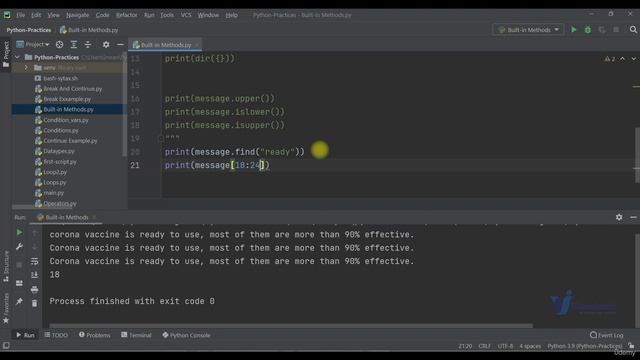Image resolution: width=640 pixels, height=360 pixels.
Task: Go to next highlighted warning arrow
Action: (633, 59)
